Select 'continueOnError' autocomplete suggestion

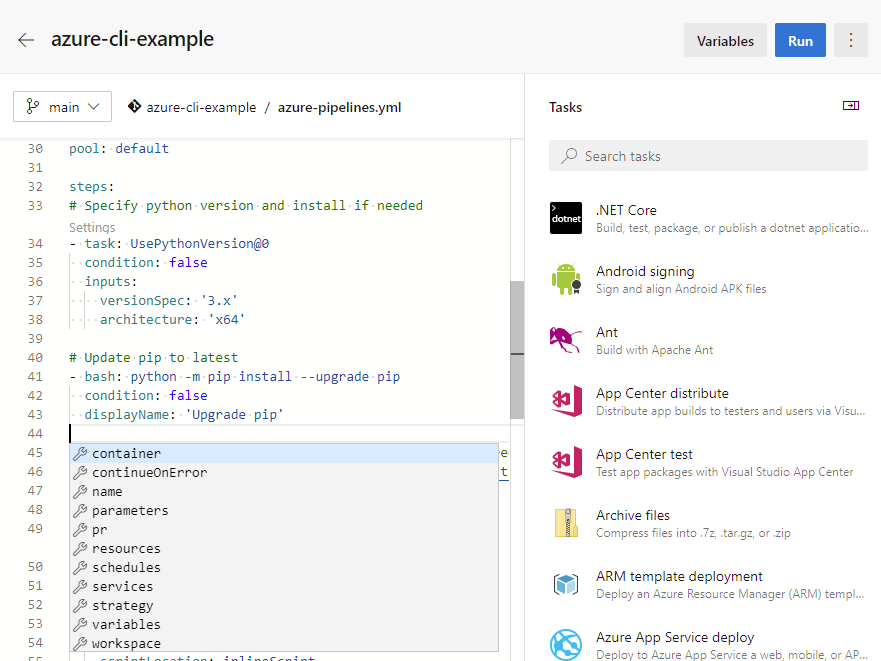pos(149,472)
